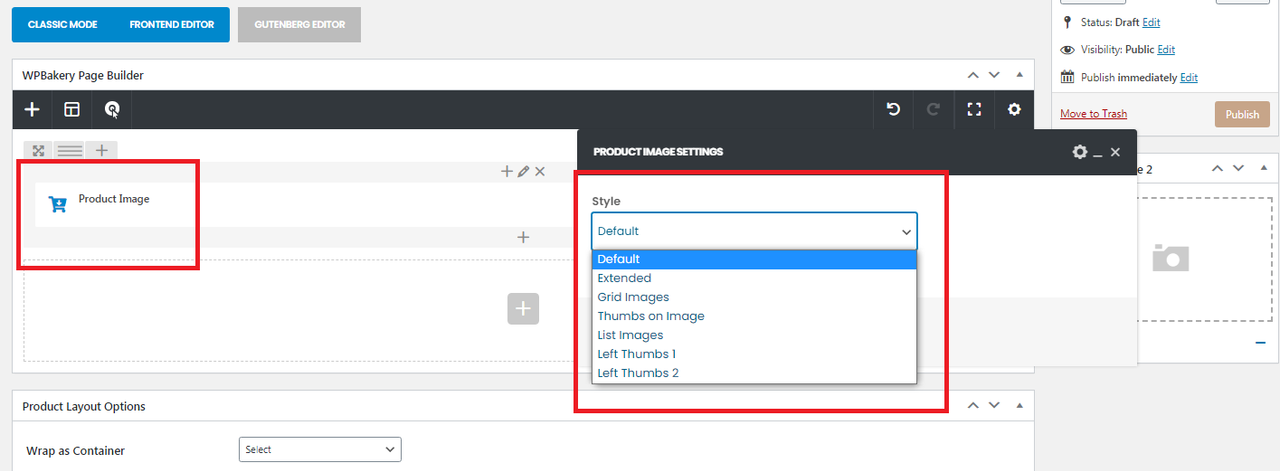This screenshot has width=1280, height=471.
Task: Click the blue minus icon under the camera box
Action: (x=1260, y=343)
